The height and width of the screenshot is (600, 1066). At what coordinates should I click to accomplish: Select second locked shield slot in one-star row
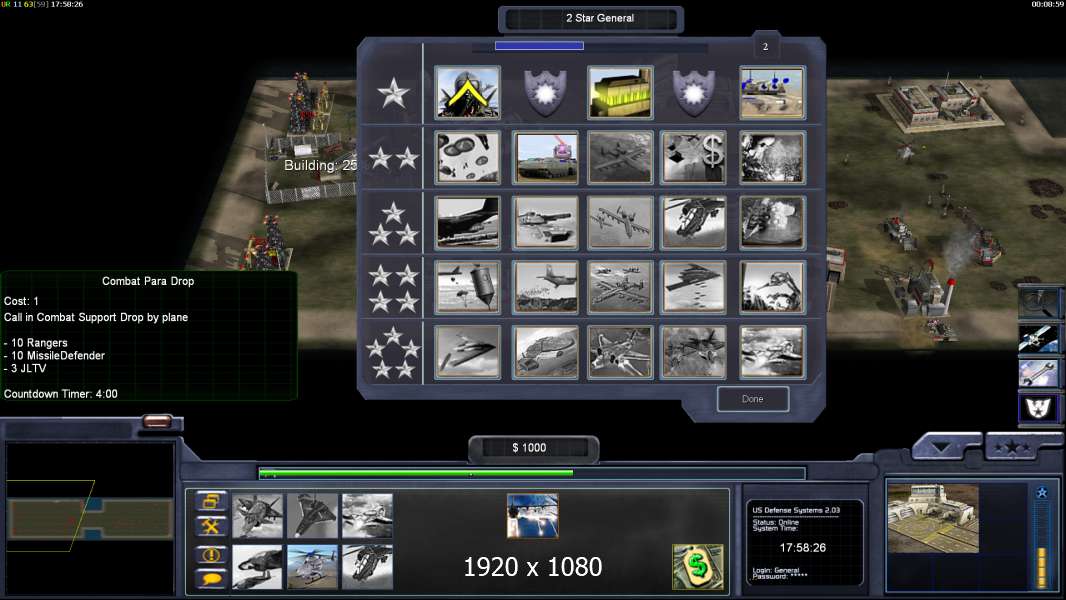pyautogui.click(x=693, y=92)
